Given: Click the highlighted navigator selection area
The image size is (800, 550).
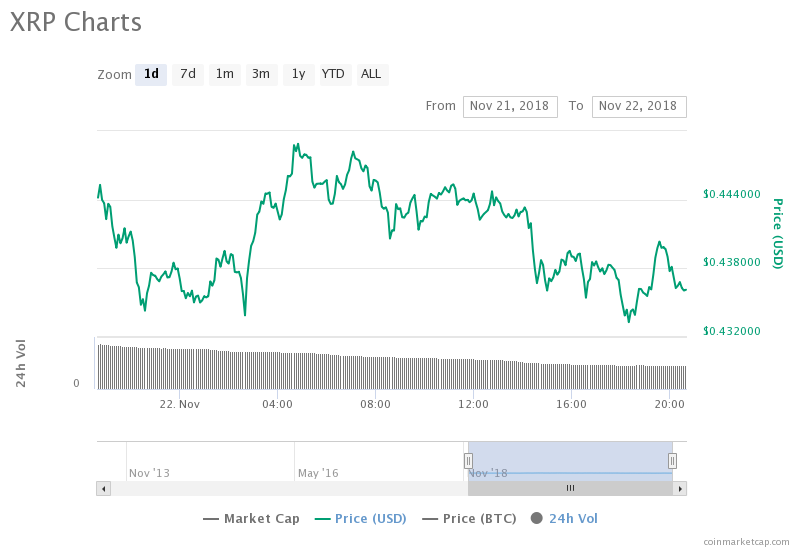Looking at the screenshot, I should 570,461.
